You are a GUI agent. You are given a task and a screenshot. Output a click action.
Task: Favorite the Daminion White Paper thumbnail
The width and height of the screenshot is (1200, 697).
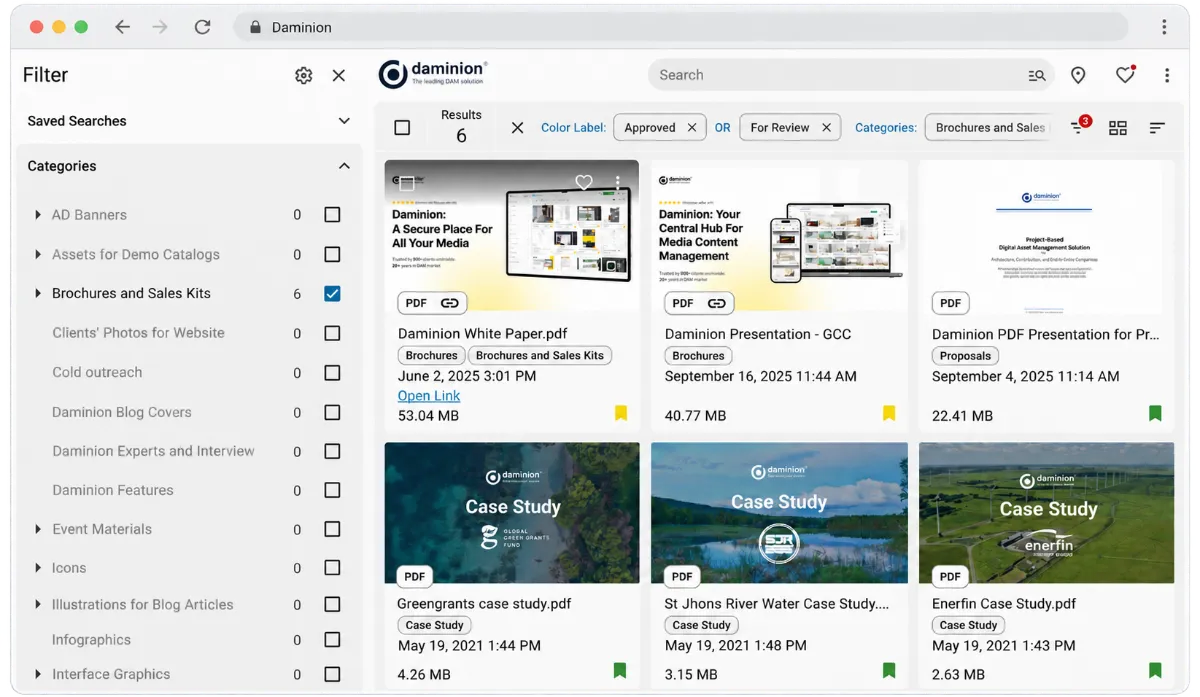tap(584, 182)
